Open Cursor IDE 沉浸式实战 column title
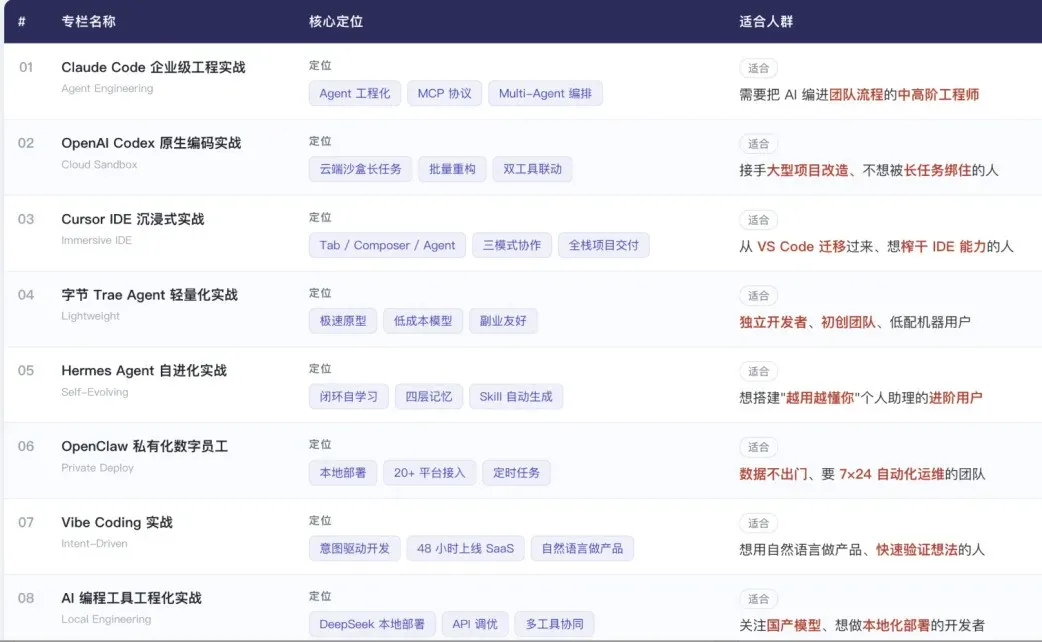This screenshot has height=642, width=1042. pos(133,219)
